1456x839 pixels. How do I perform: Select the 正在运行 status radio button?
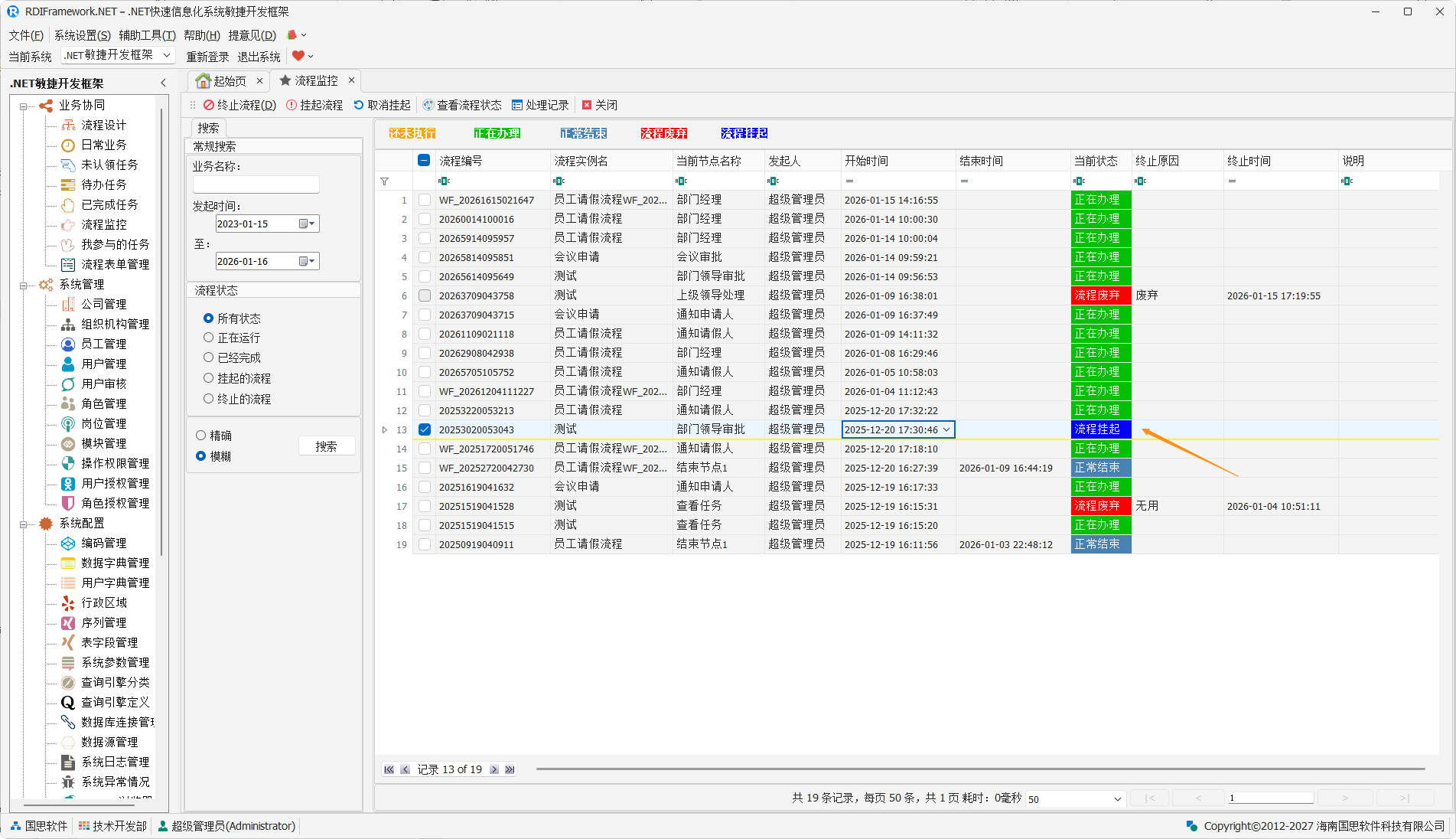pos(208,338)
